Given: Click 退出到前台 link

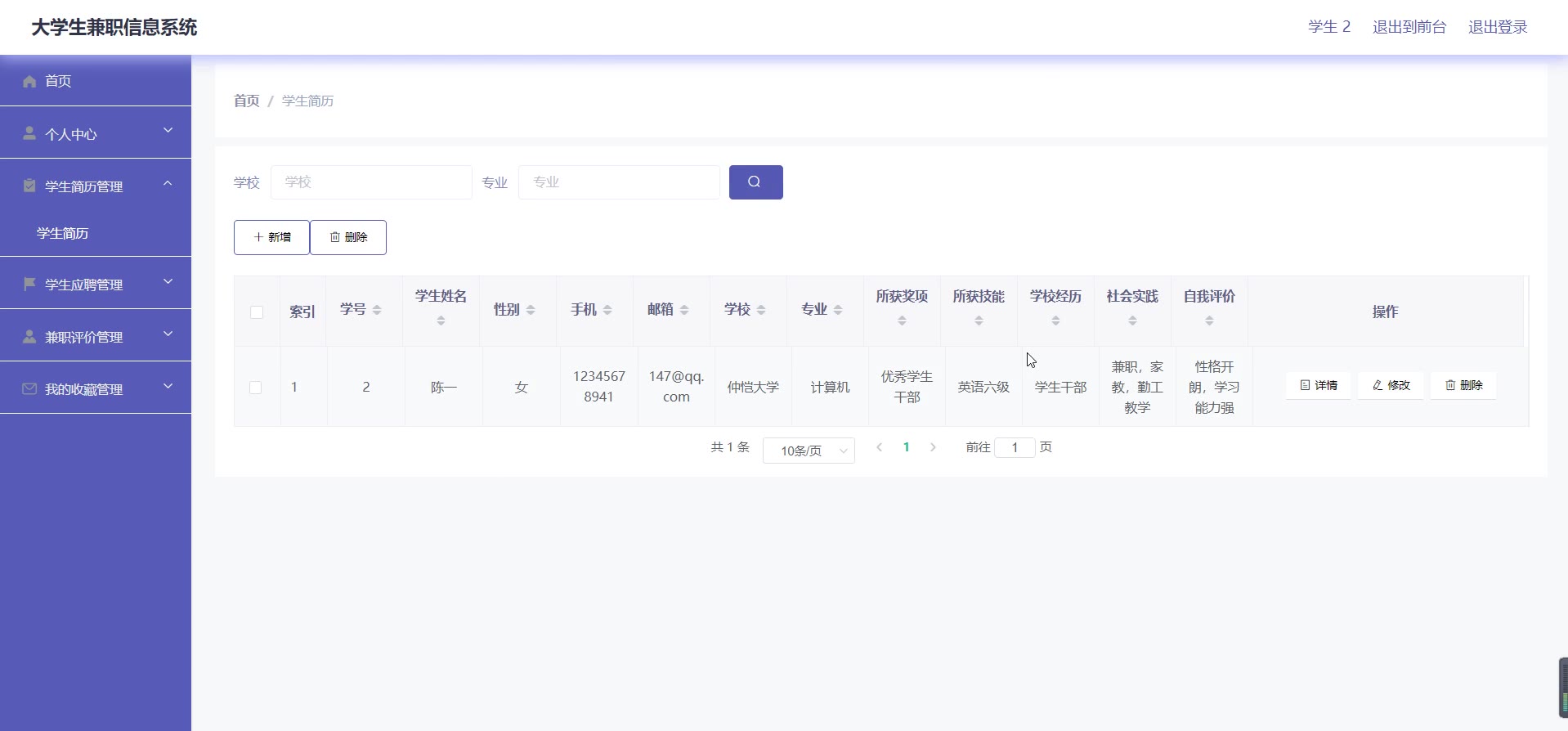Looking at the screenshot, I should click(1409, 27).
